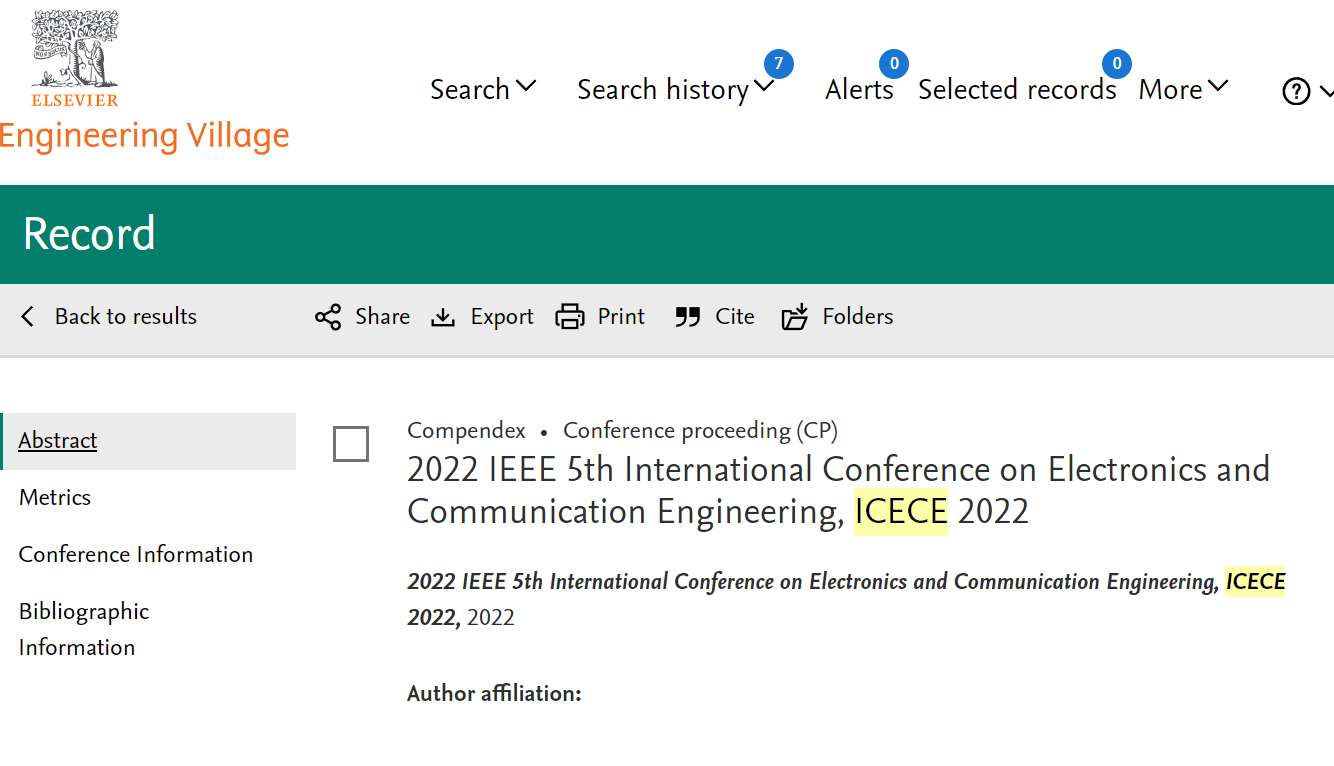Click the Cite button label
Image resolution: width=1334 pixels, height=766 pixels.
click(735, 317)
